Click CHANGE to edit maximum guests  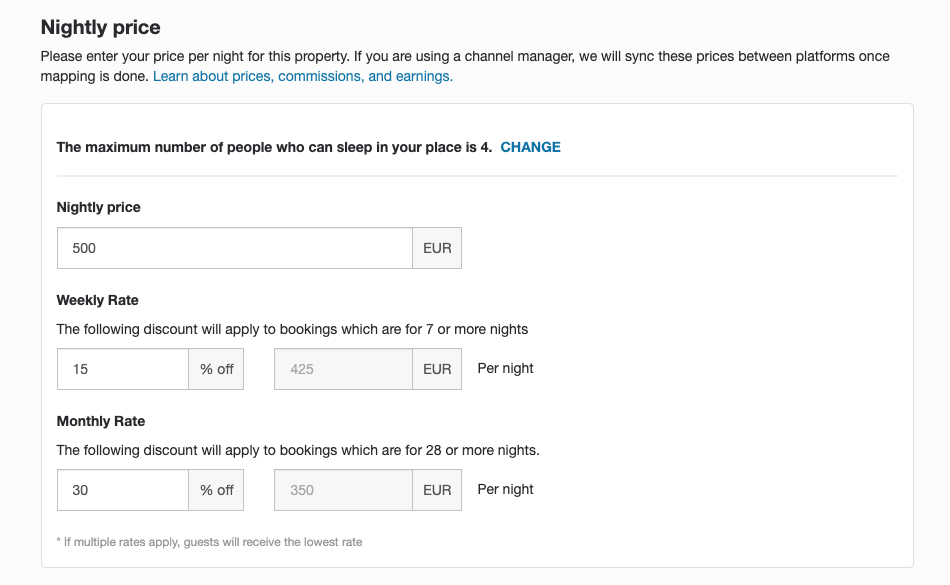530,147
